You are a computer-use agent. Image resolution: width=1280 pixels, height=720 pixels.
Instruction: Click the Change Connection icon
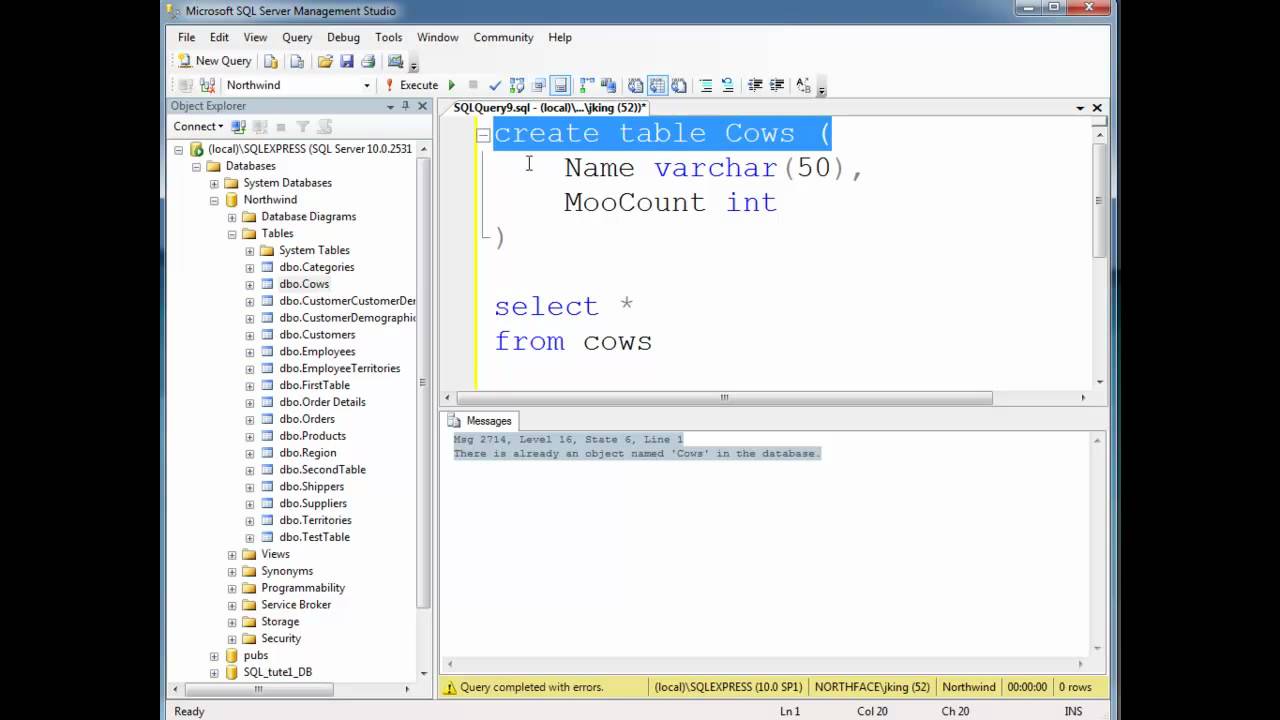207,85
